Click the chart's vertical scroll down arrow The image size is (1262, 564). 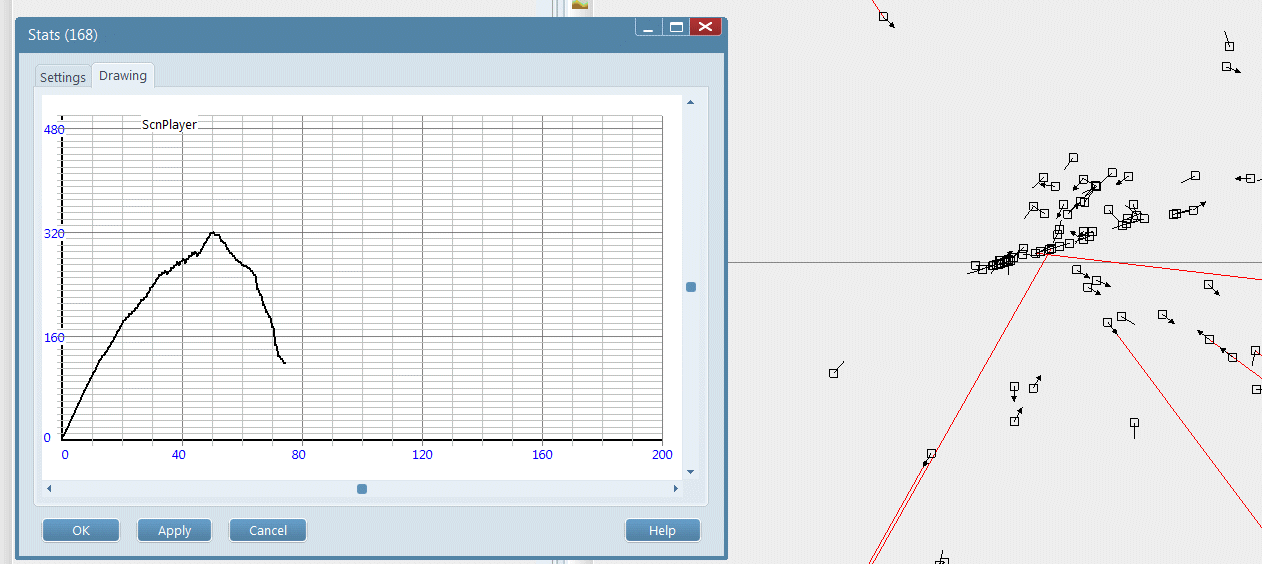[690, 471]
